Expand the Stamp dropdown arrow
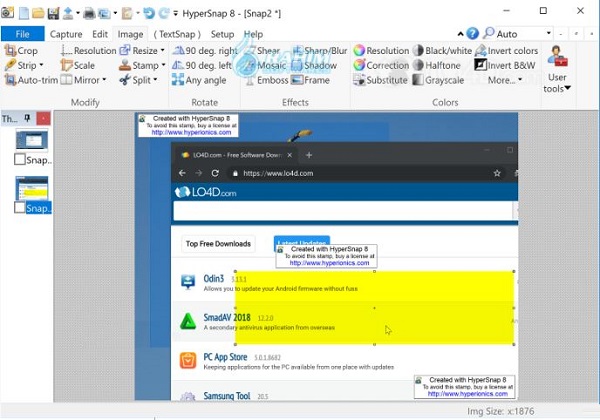 [x=163, y=65]
